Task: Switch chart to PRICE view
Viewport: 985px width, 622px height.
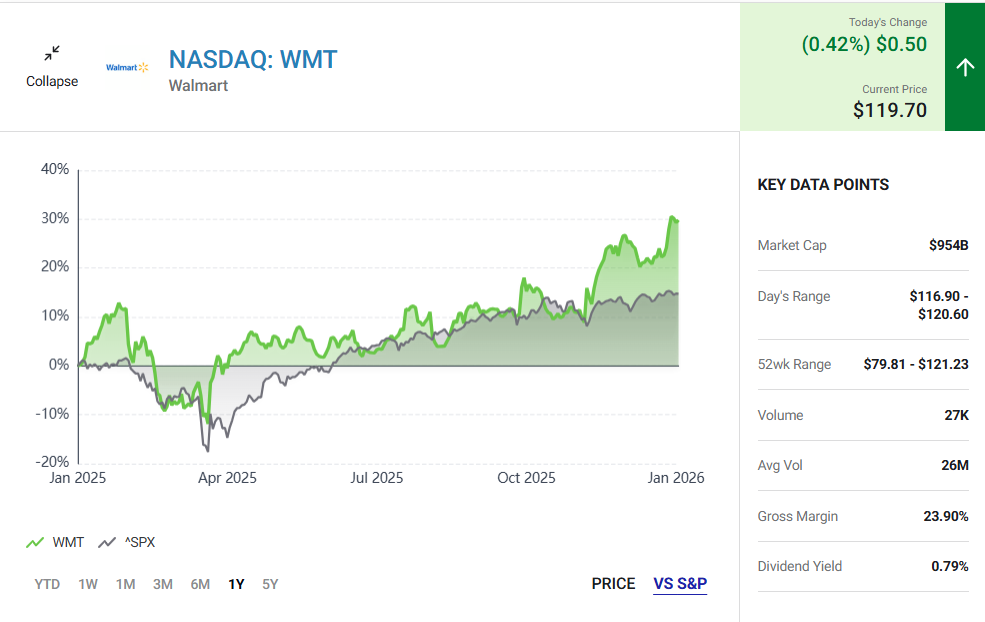Action: pos(613,584)
